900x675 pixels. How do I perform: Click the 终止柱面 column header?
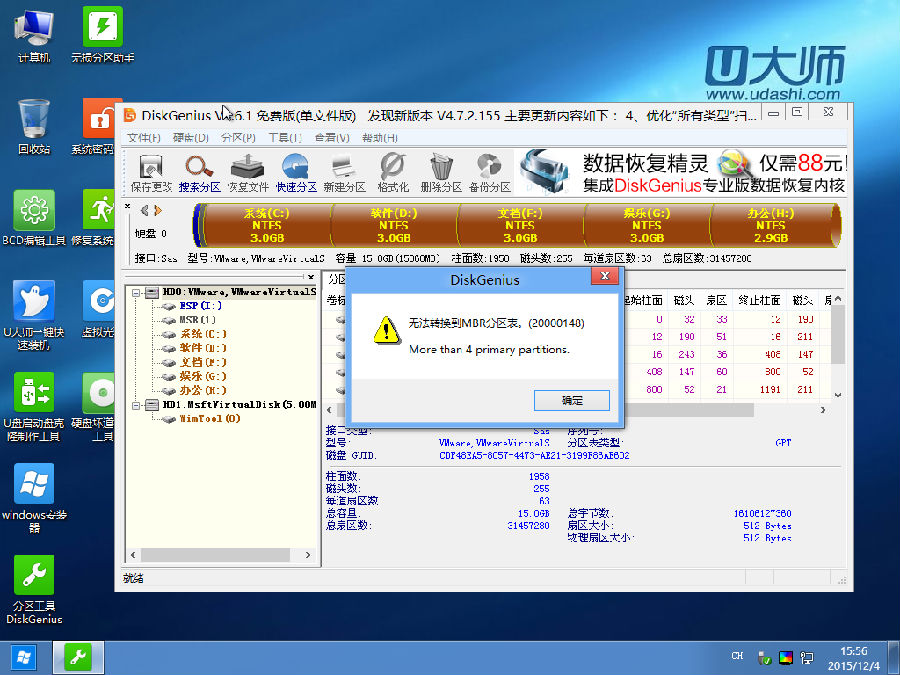(759, 300)
